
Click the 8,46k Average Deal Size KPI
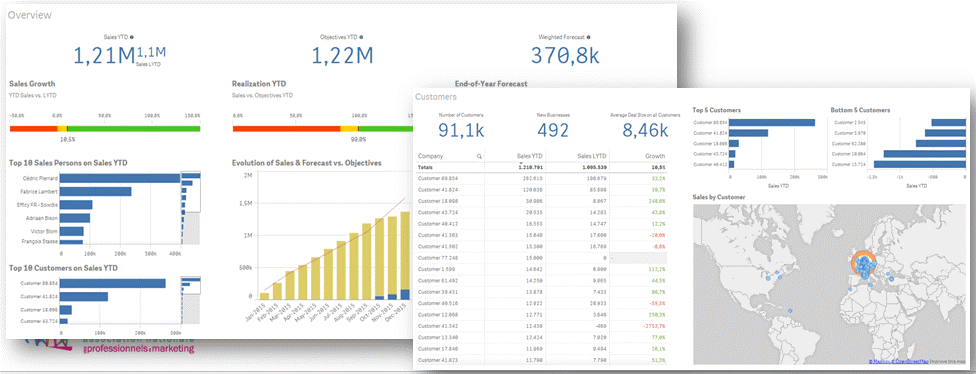pos(645,130)
